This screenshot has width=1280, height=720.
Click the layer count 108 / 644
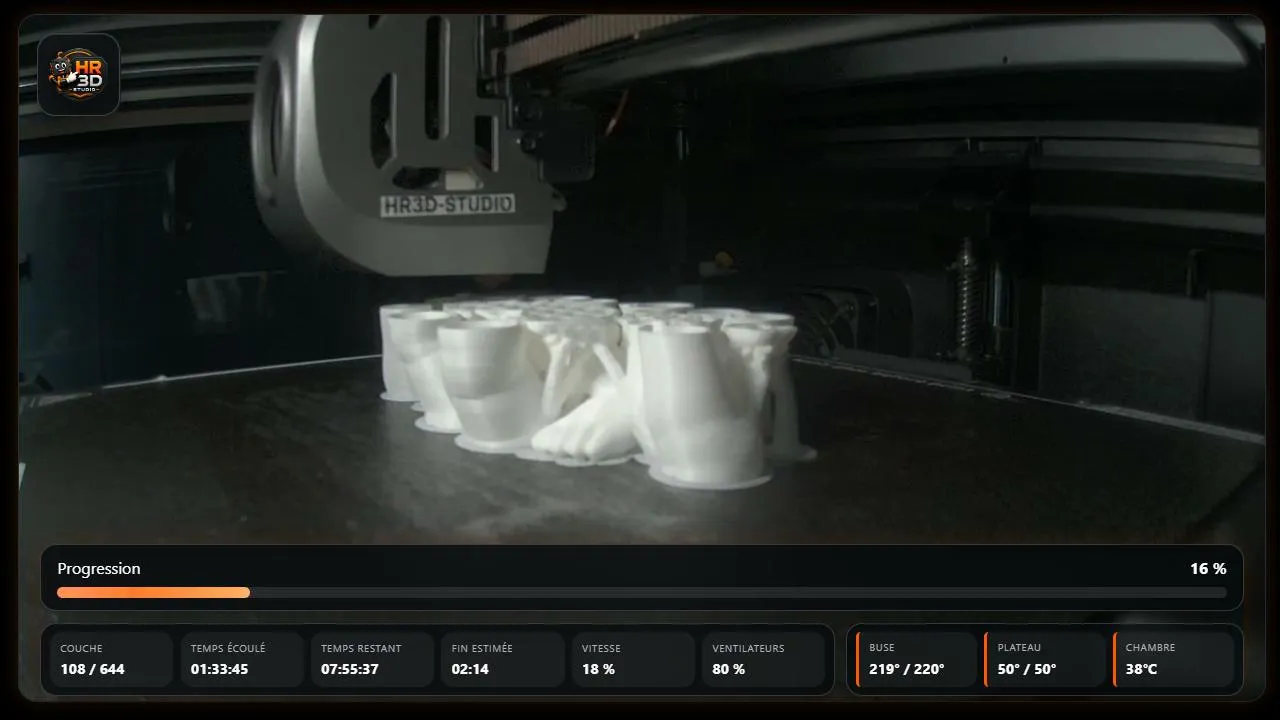(x=92, y=669)
